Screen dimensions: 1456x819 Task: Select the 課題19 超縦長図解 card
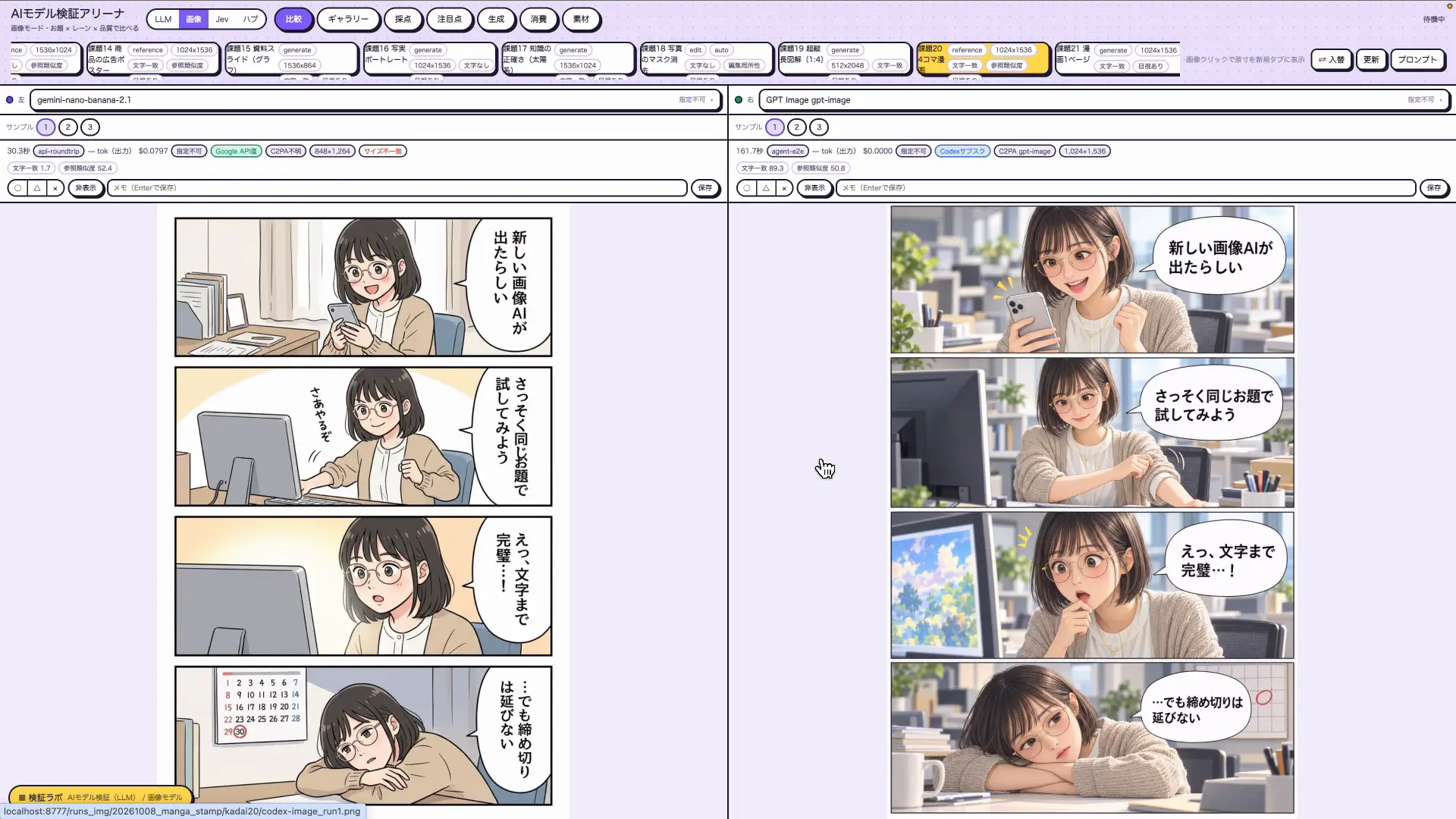[844, 58]
